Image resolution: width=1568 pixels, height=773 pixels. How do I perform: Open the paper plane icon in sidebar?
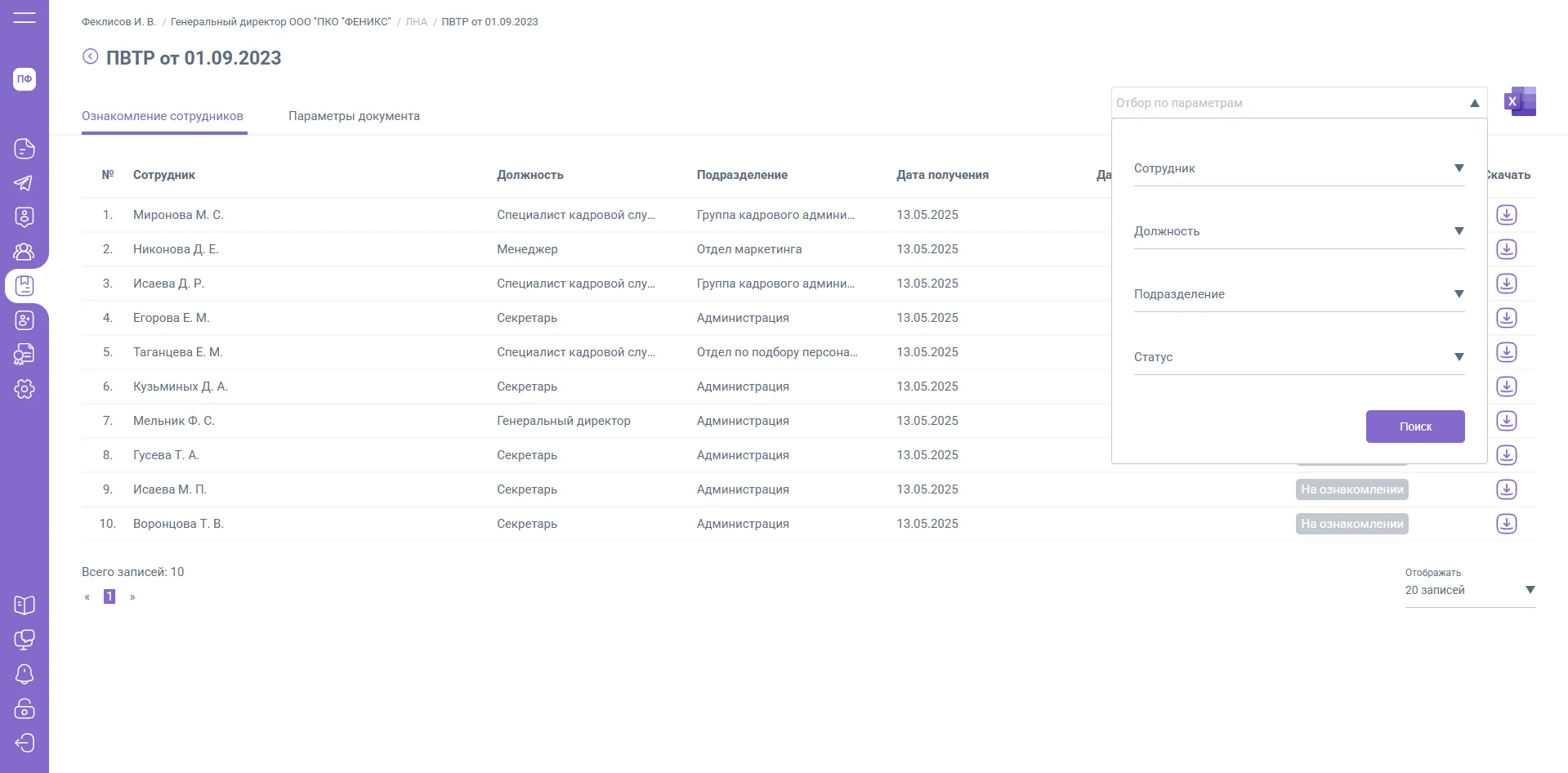25,183
